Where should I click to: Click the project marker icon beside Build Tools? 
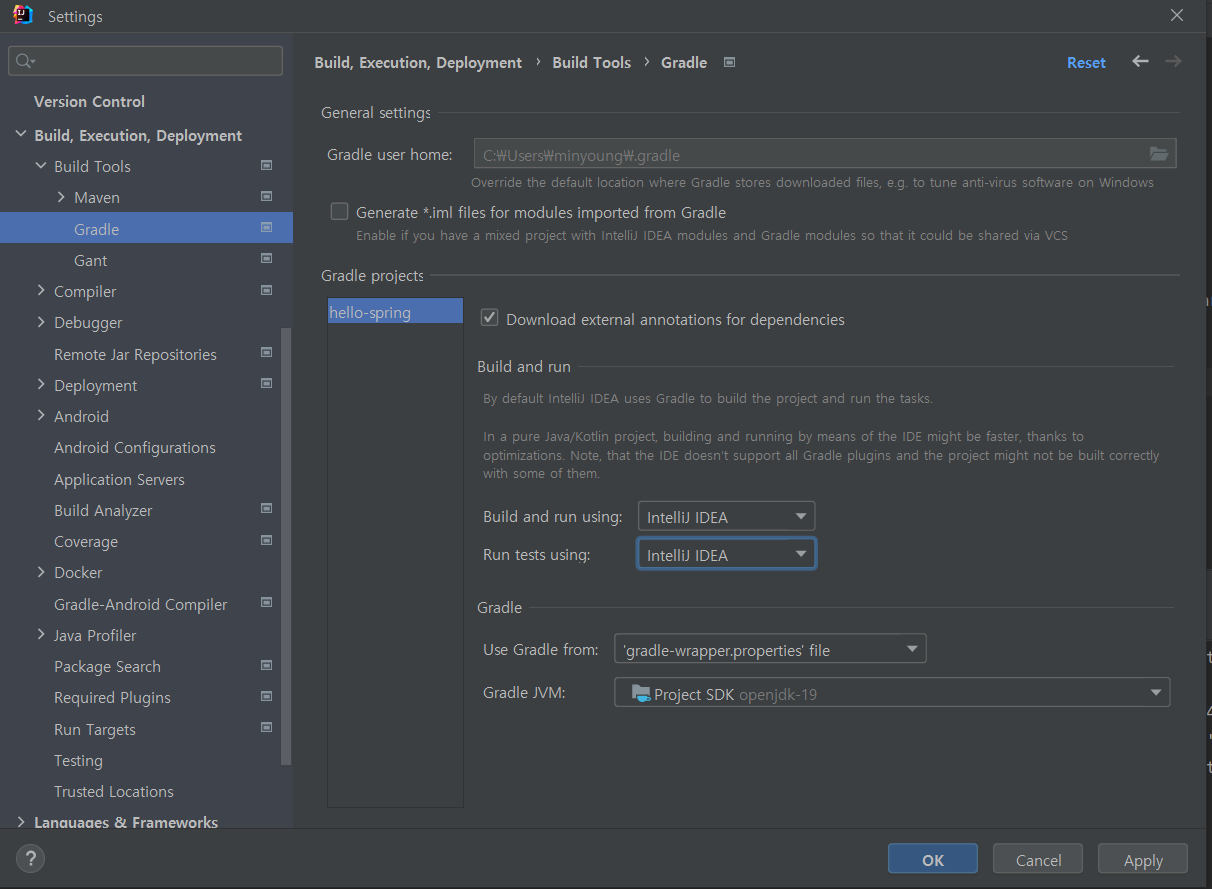pyautogui.click(x=266, y=165)
